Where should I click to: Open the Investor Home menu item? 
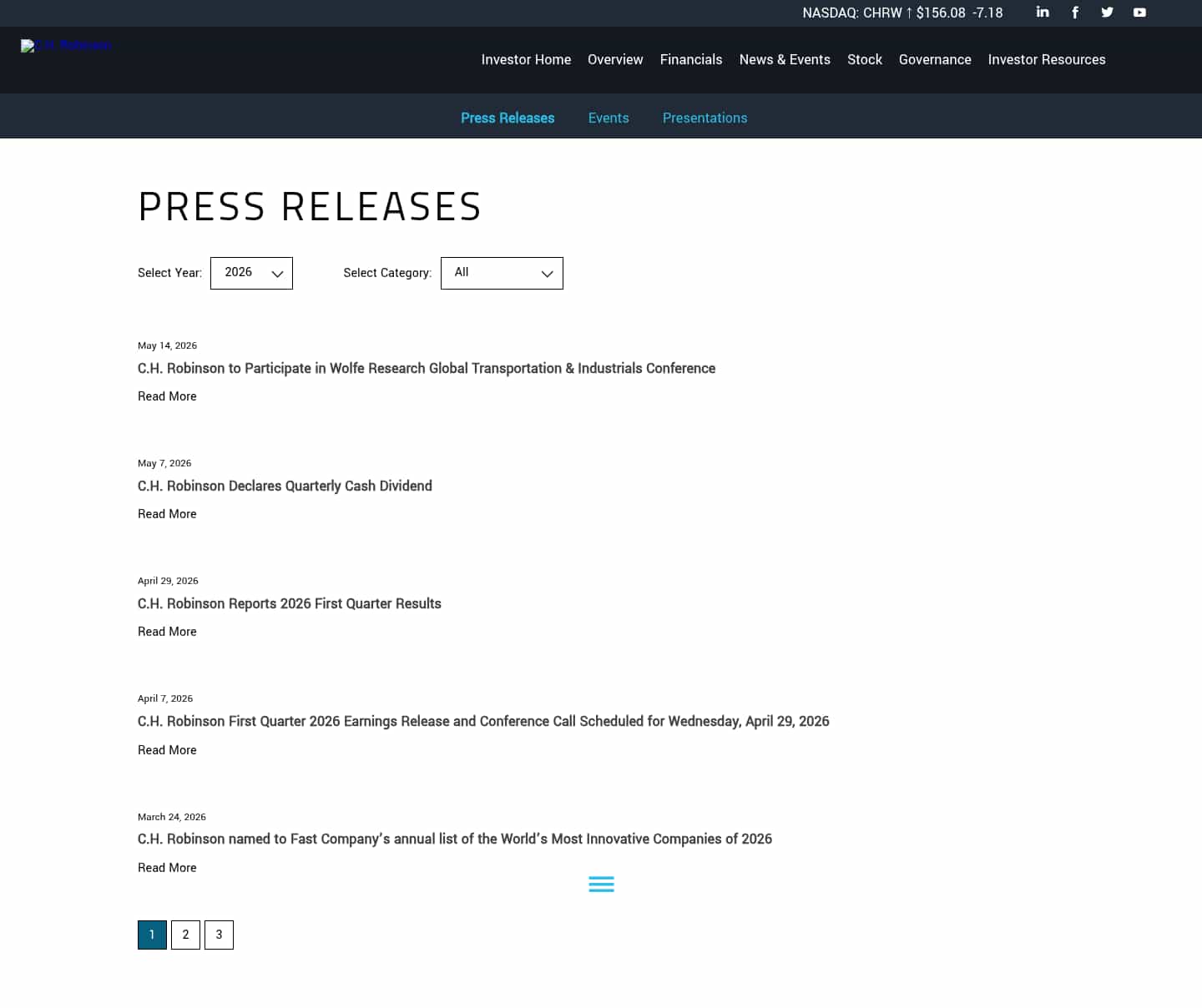coord(526,59)
